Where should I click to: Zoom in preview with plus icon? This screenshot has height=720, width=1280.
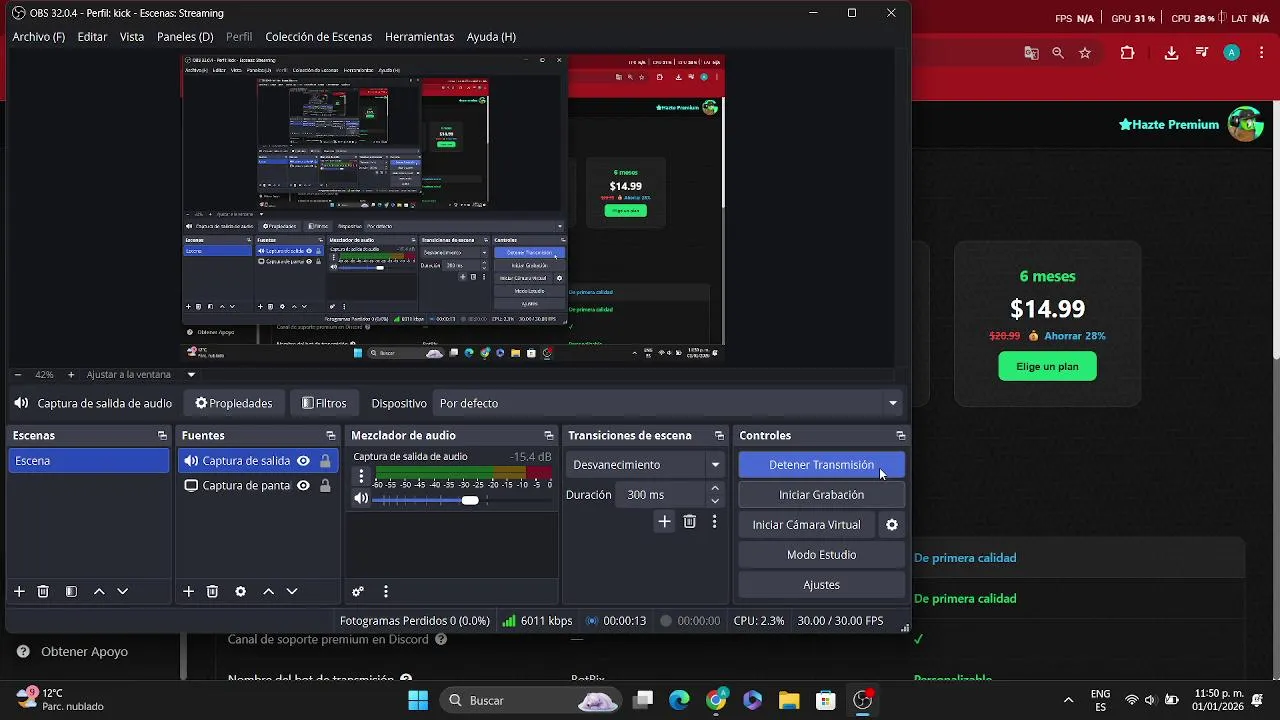click(71, 375)
